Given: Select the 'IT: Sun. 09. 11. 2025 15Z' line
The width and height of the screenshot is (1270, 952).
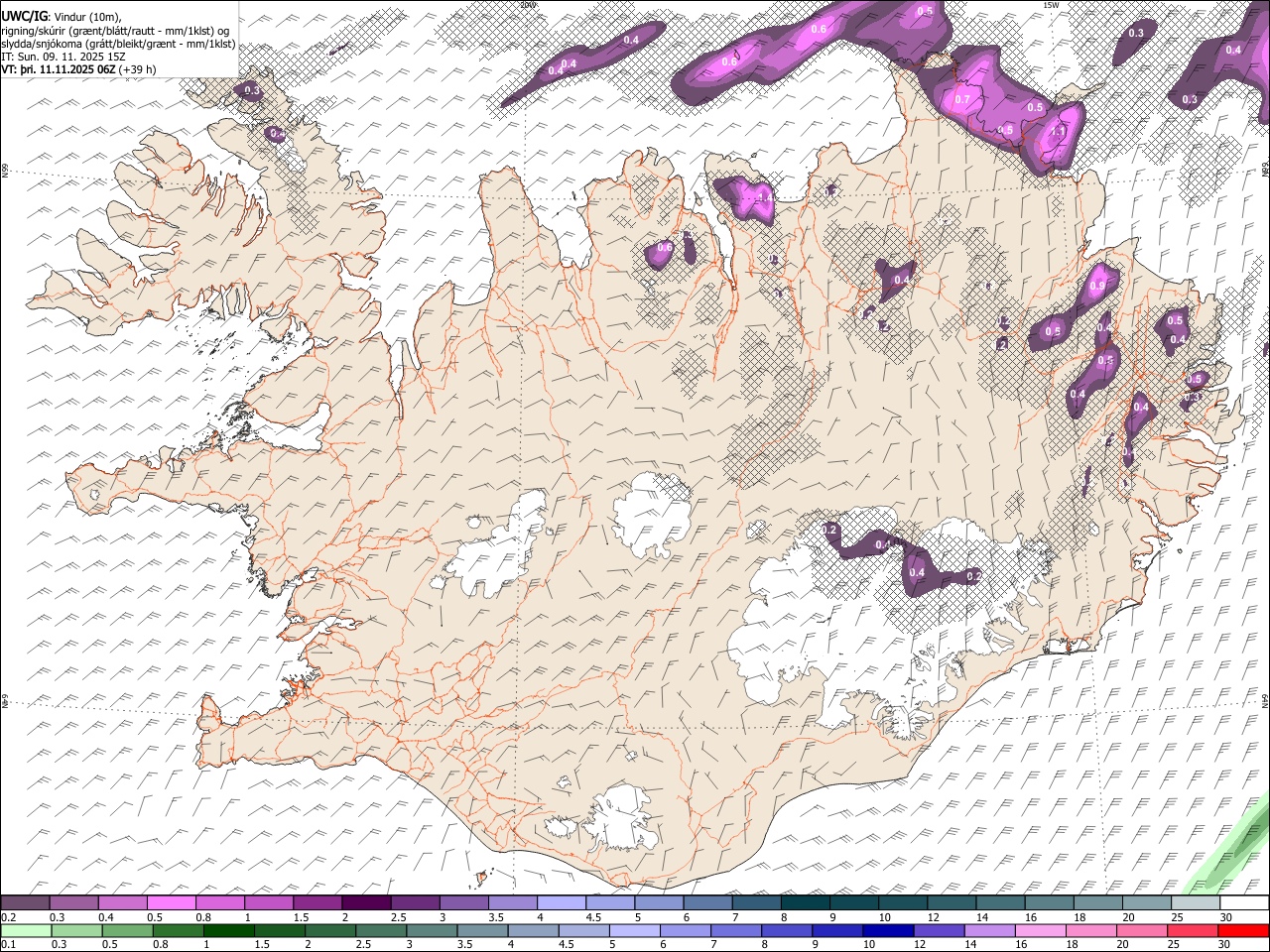Looking at the screenshot, I should (63, 57).
